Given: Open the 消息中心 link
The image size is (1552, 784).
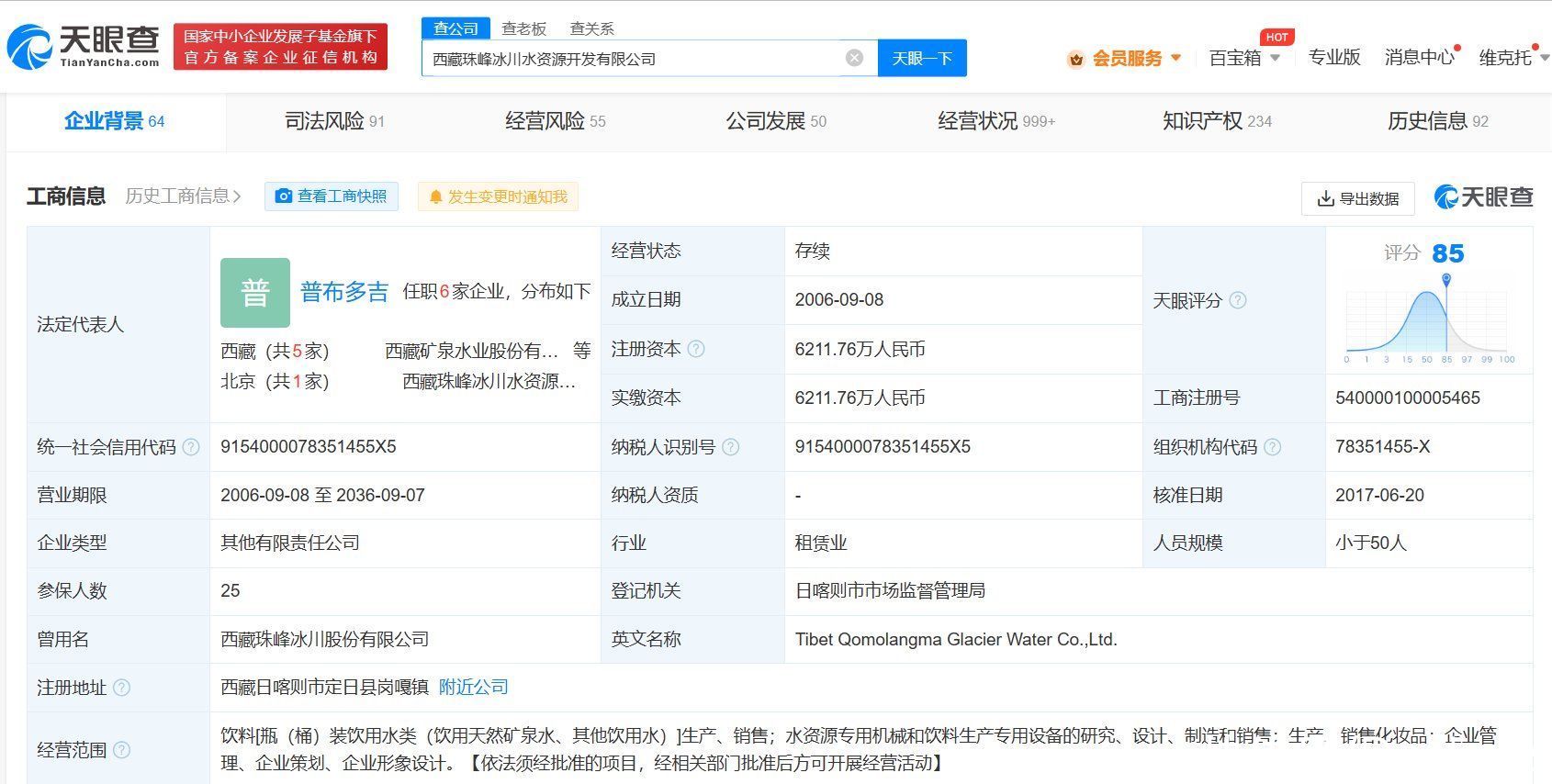Looking at the screenshot, I should [x=1419, y=57].
